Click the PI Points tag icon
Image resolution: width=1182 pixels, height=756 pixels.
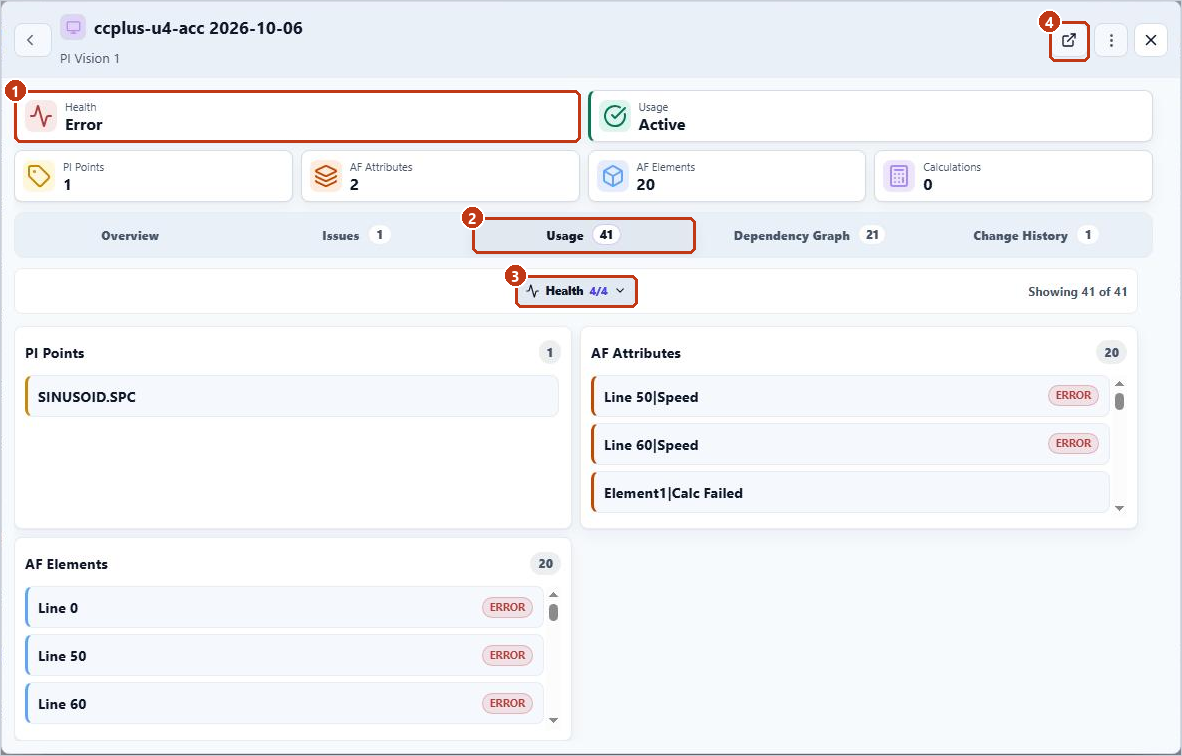[x=39, y=176]
